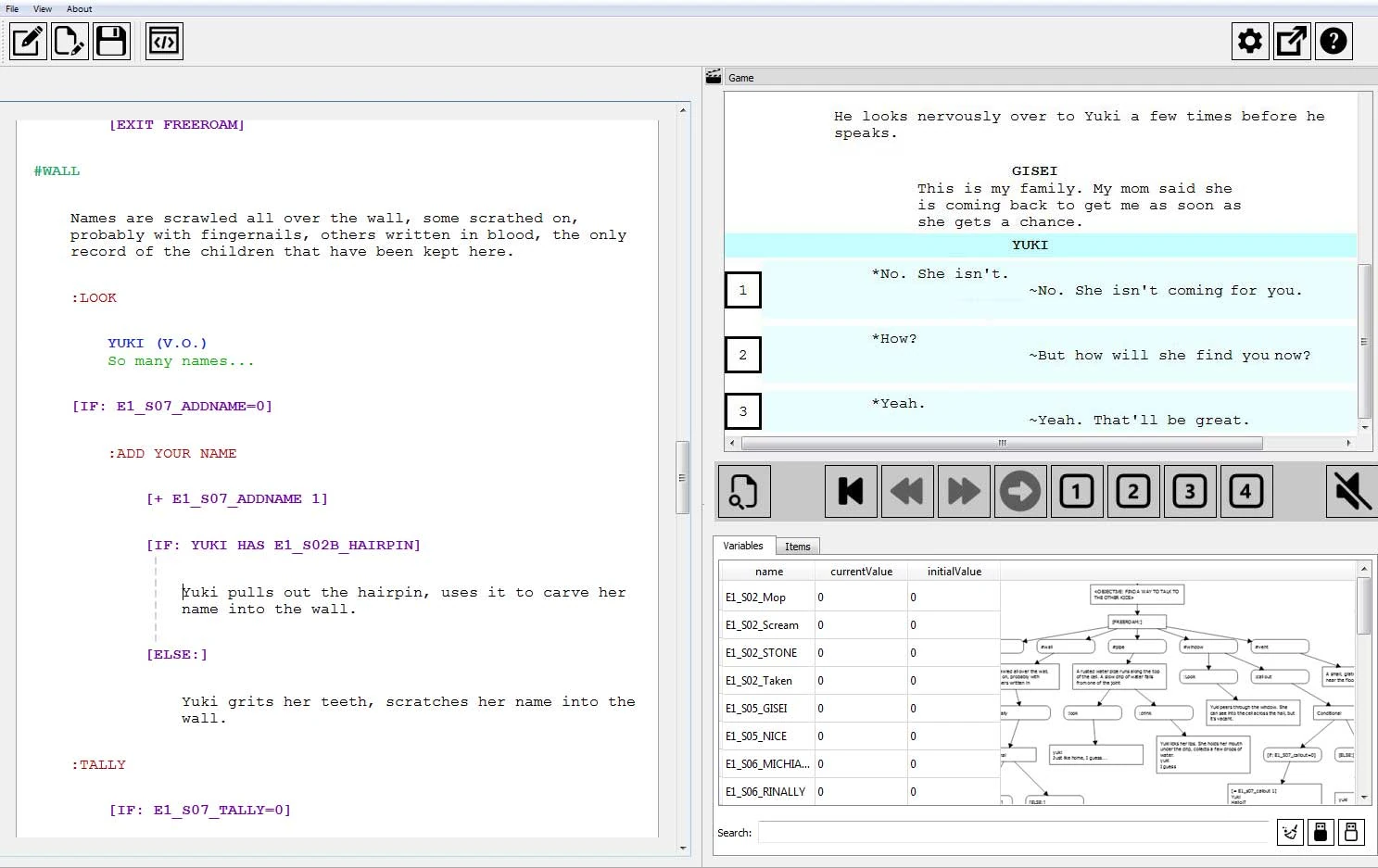Toggle the muted speaker sound button

(x=1351, y=491)
